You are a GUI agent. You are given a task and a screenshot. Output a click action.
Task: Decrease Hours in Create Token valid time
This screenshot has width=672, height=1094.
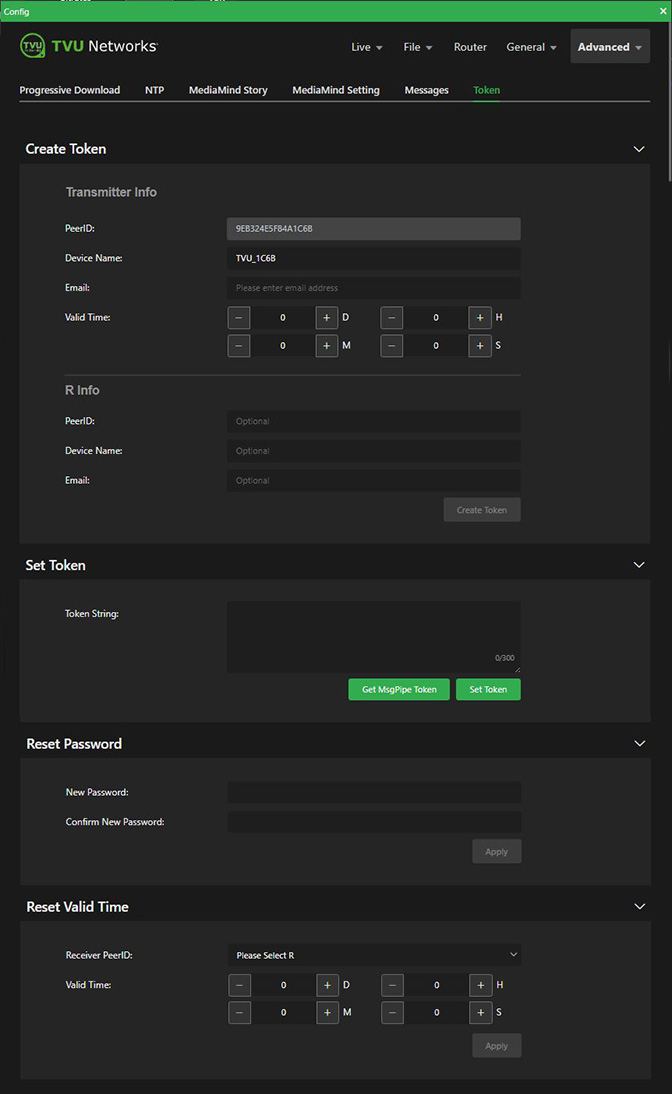[x=392, y=318]
